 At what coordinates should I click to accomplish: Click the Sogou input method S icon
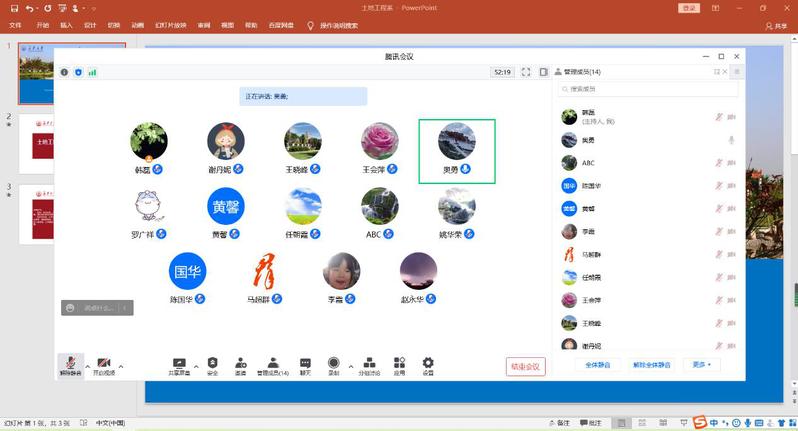(701, 422)
